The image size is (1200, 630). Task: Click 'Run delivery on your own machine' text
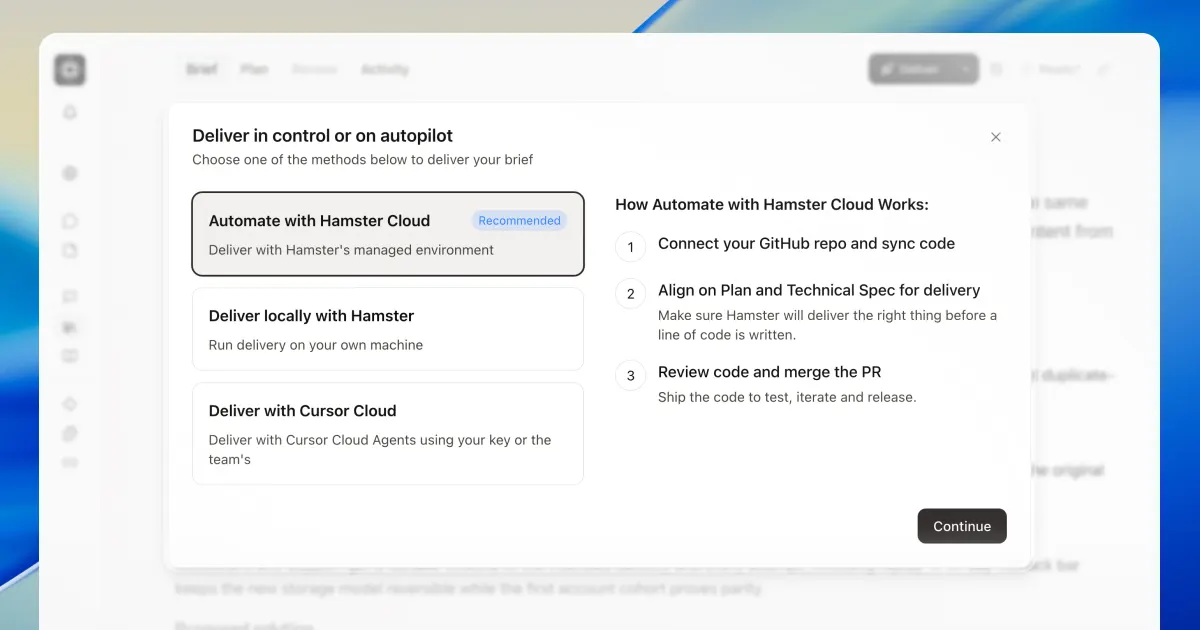click(316, 345)
